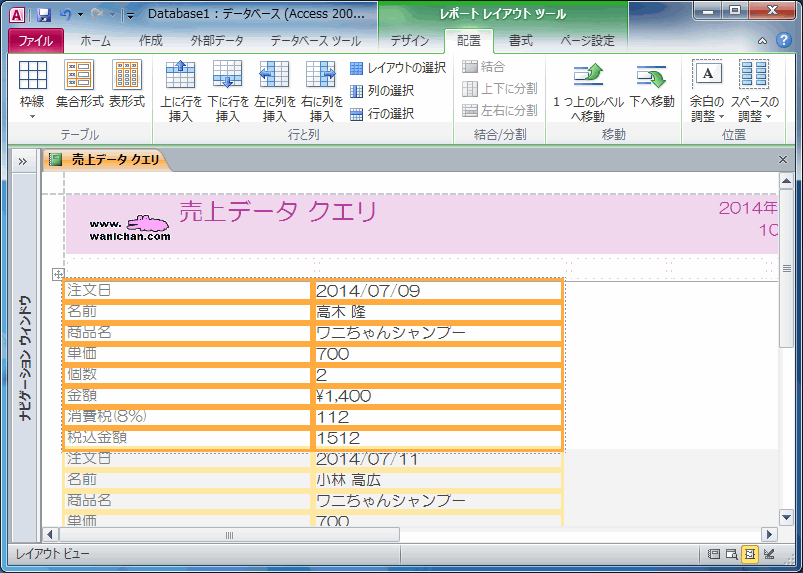Click the layout selector cross handle

58,274
